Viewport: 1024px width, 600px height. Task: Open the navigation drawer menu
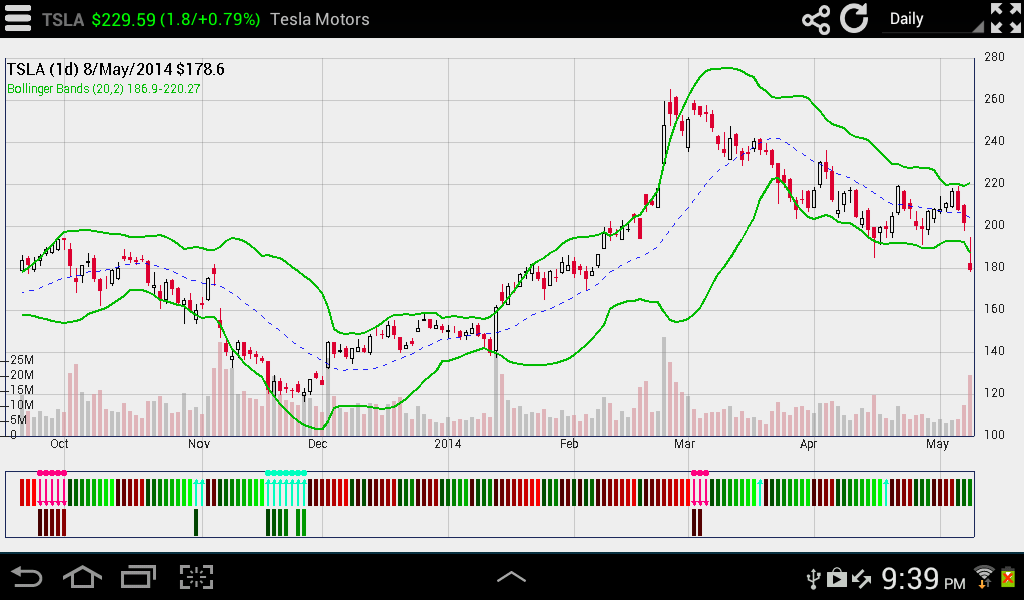(18, 17)
